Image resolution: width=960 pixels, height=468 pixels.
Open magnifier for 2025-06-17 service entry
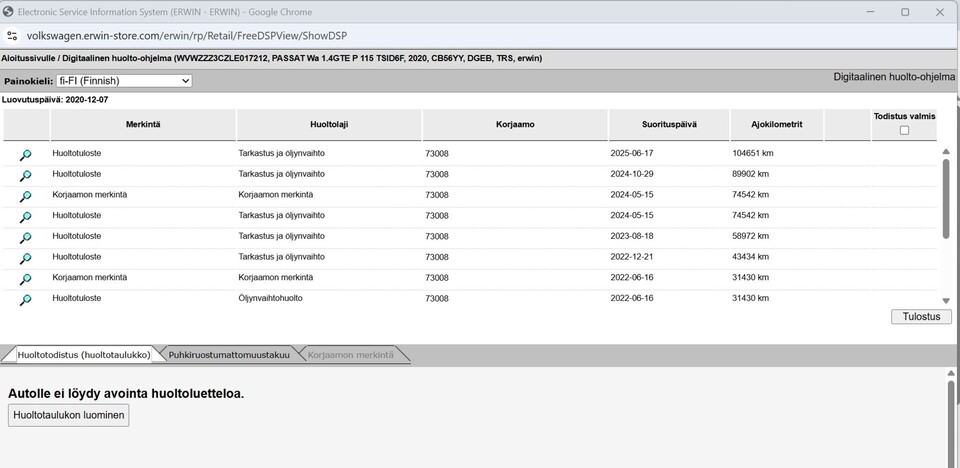click(26, 154)
